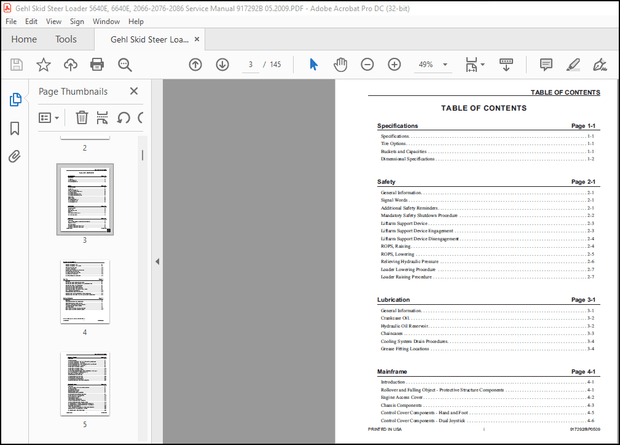Screen dimensions: 620x445
Task: Open the Window menu
Action: click(106, 21)
